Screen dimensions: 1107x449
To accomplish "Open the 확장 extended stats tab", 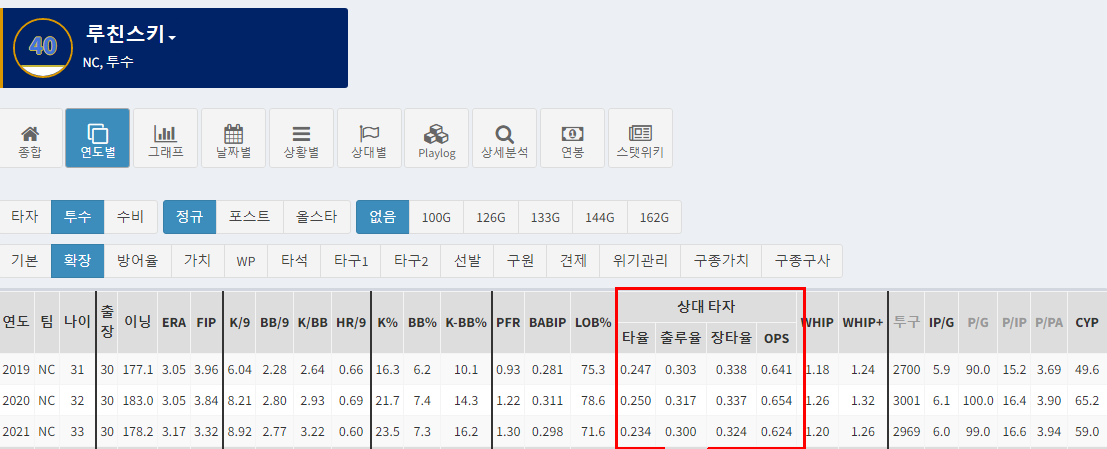I will click(78, 261).
